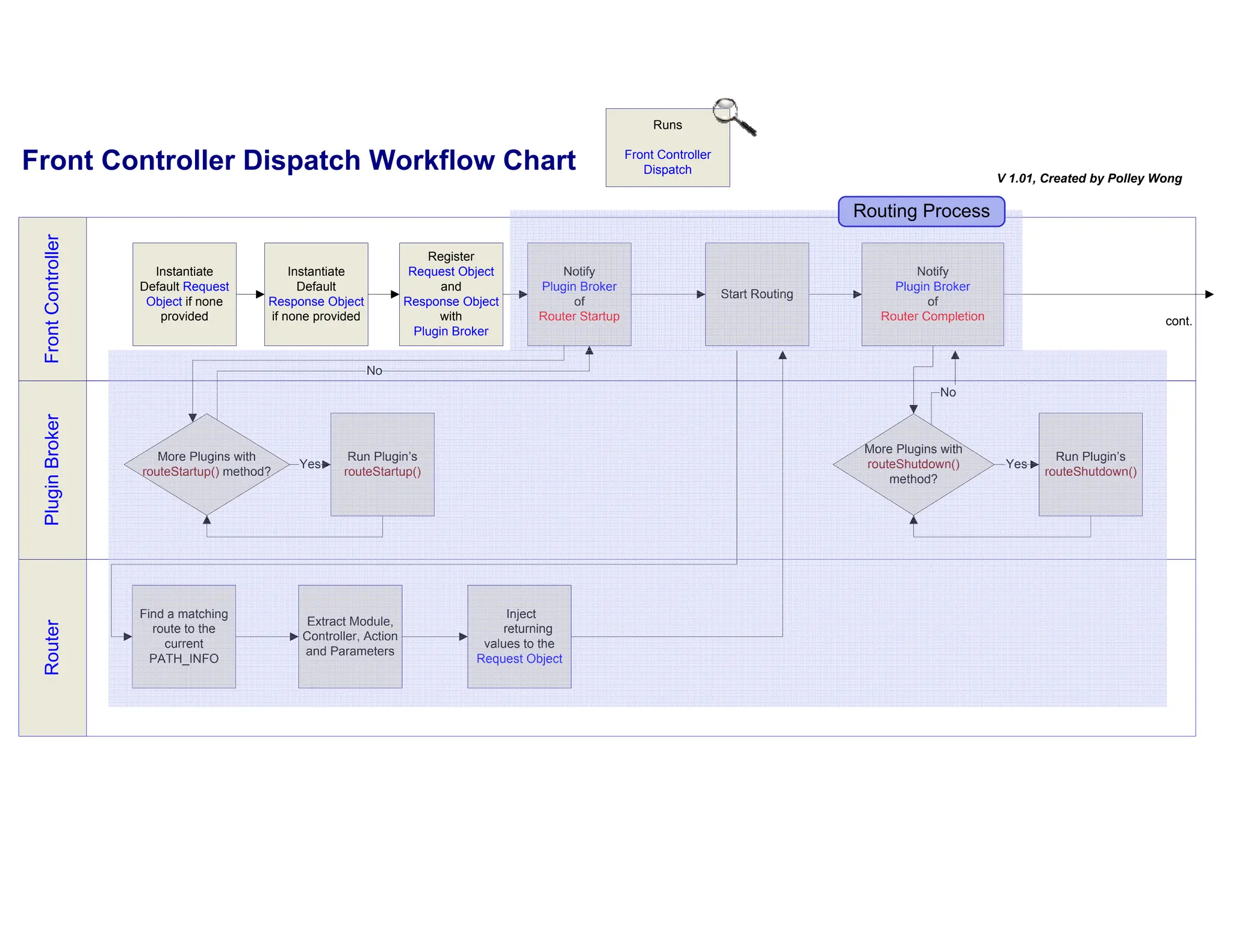Click the Front Controller swimlane header
This screenshot has height=952, width=1233.
tap(52, 298)
